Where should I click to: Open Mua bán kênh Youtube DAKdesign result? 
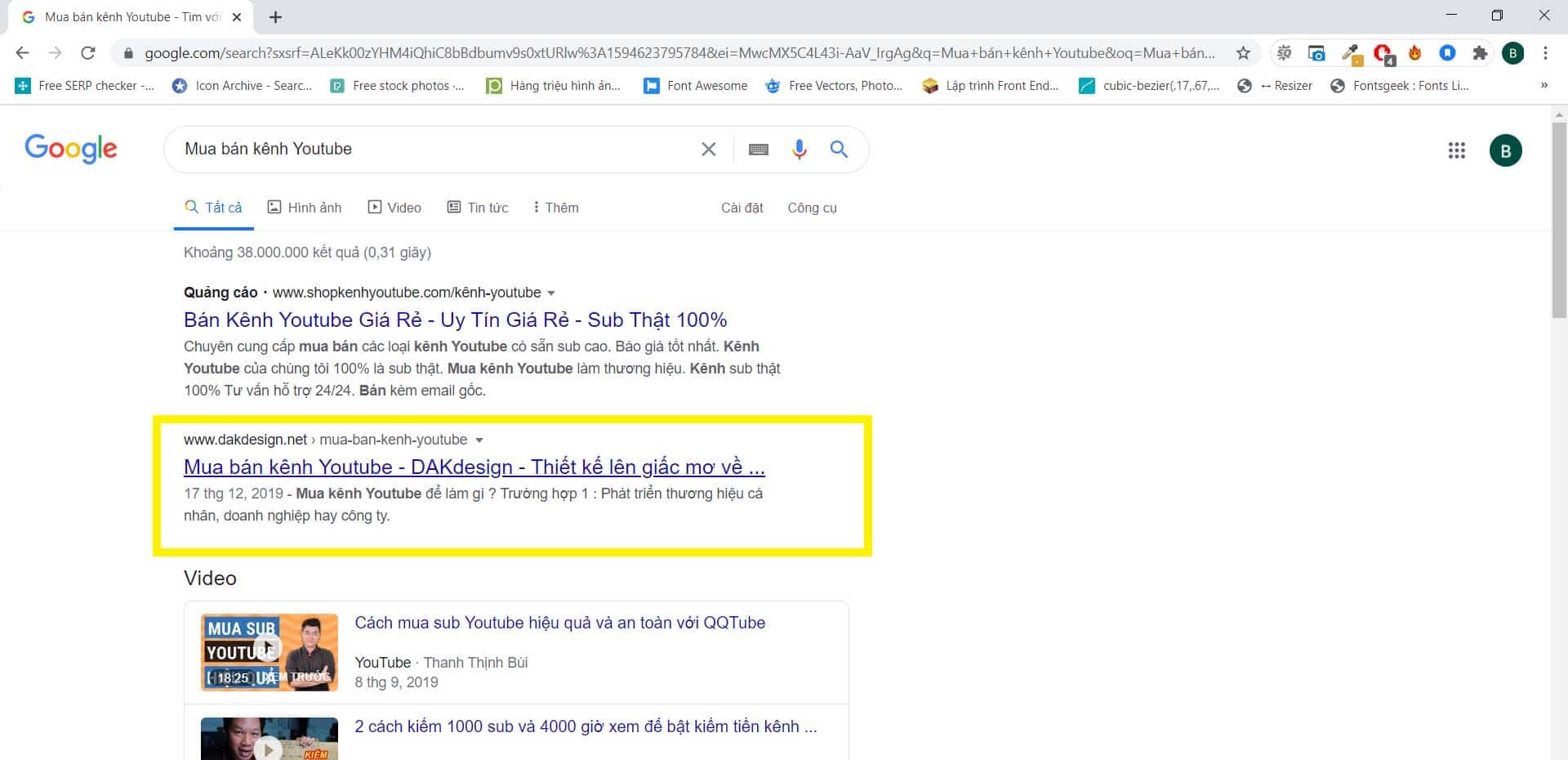point(474,467)
